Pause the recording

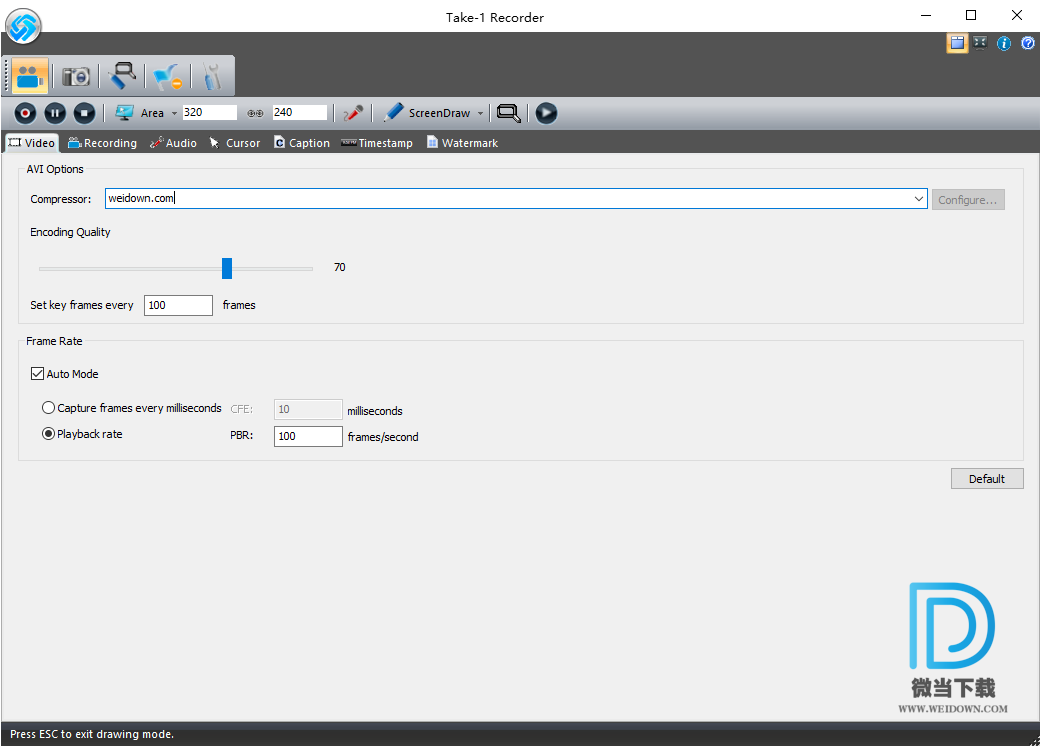[55, 114]
